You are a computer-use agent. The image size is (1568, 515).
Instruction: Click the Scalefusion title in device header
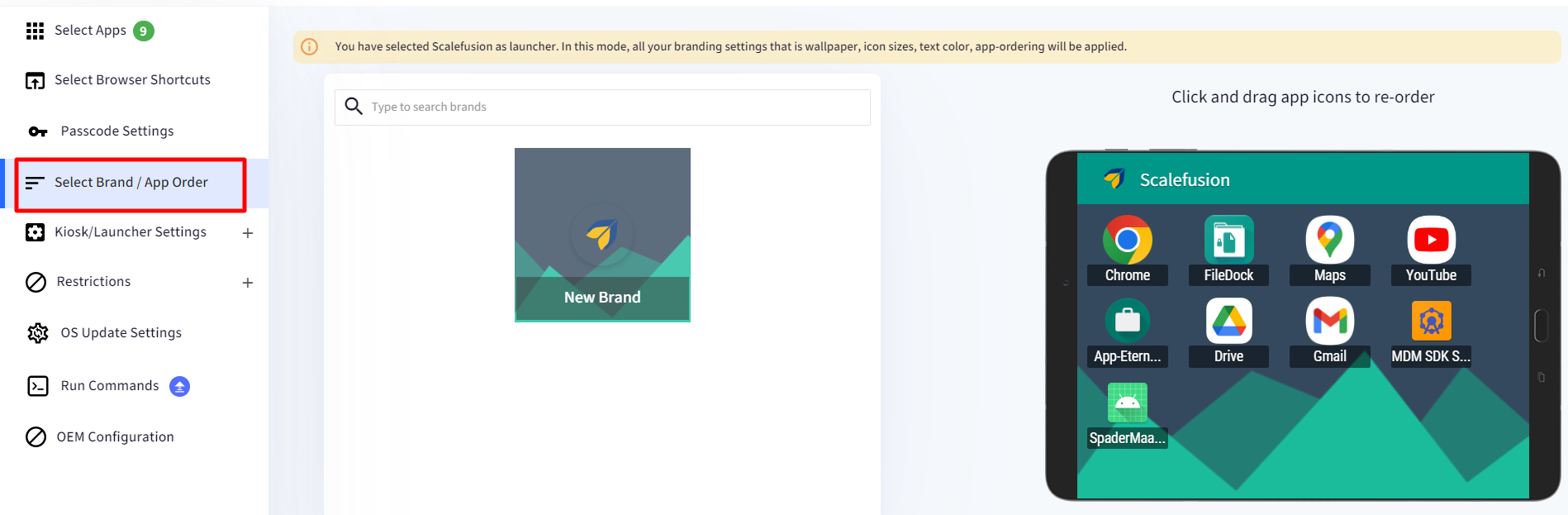tap(1185, 180)
